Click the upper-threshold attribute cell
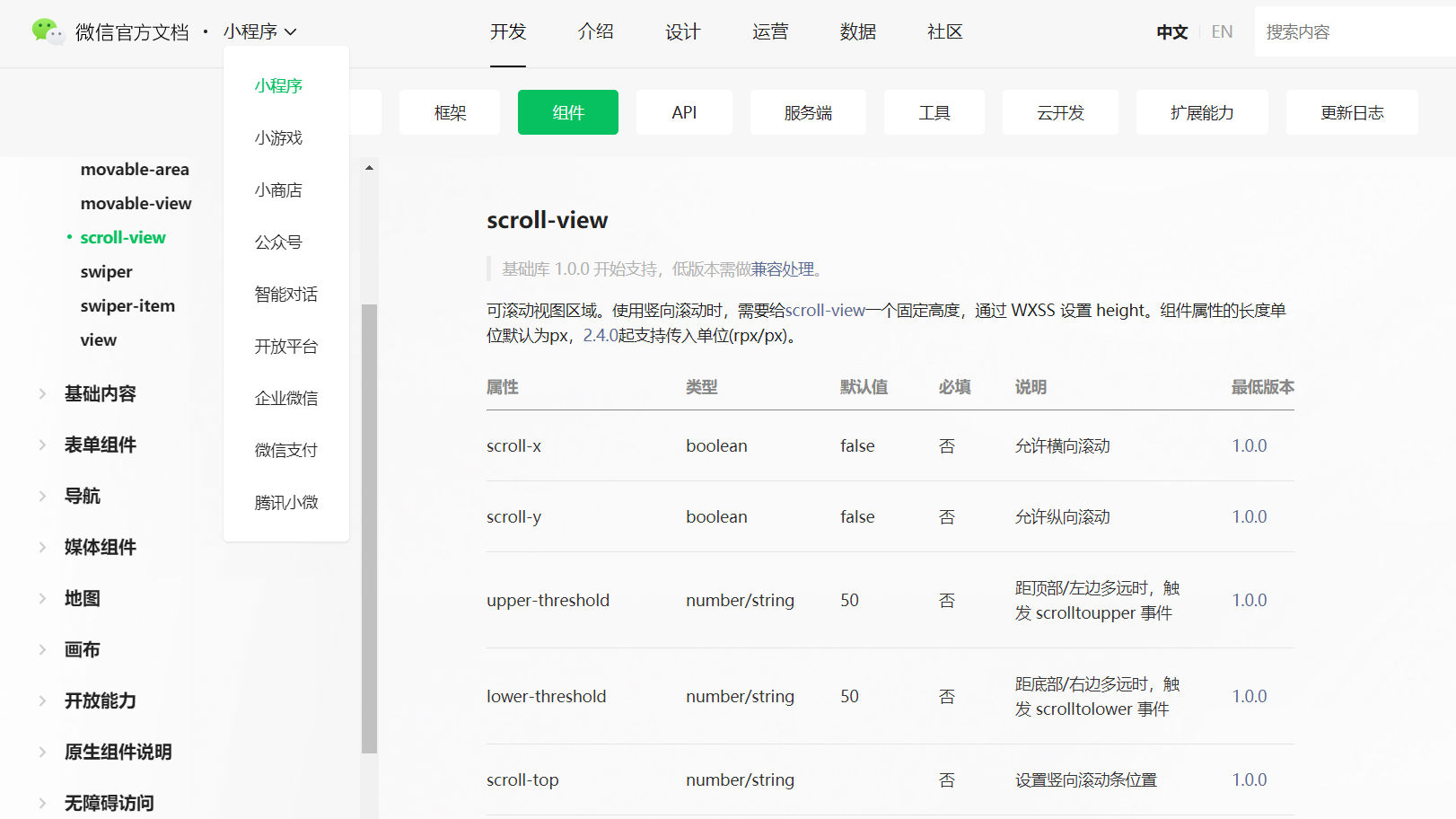Viewport: 1456px width, 819px height. click(548, 601)
